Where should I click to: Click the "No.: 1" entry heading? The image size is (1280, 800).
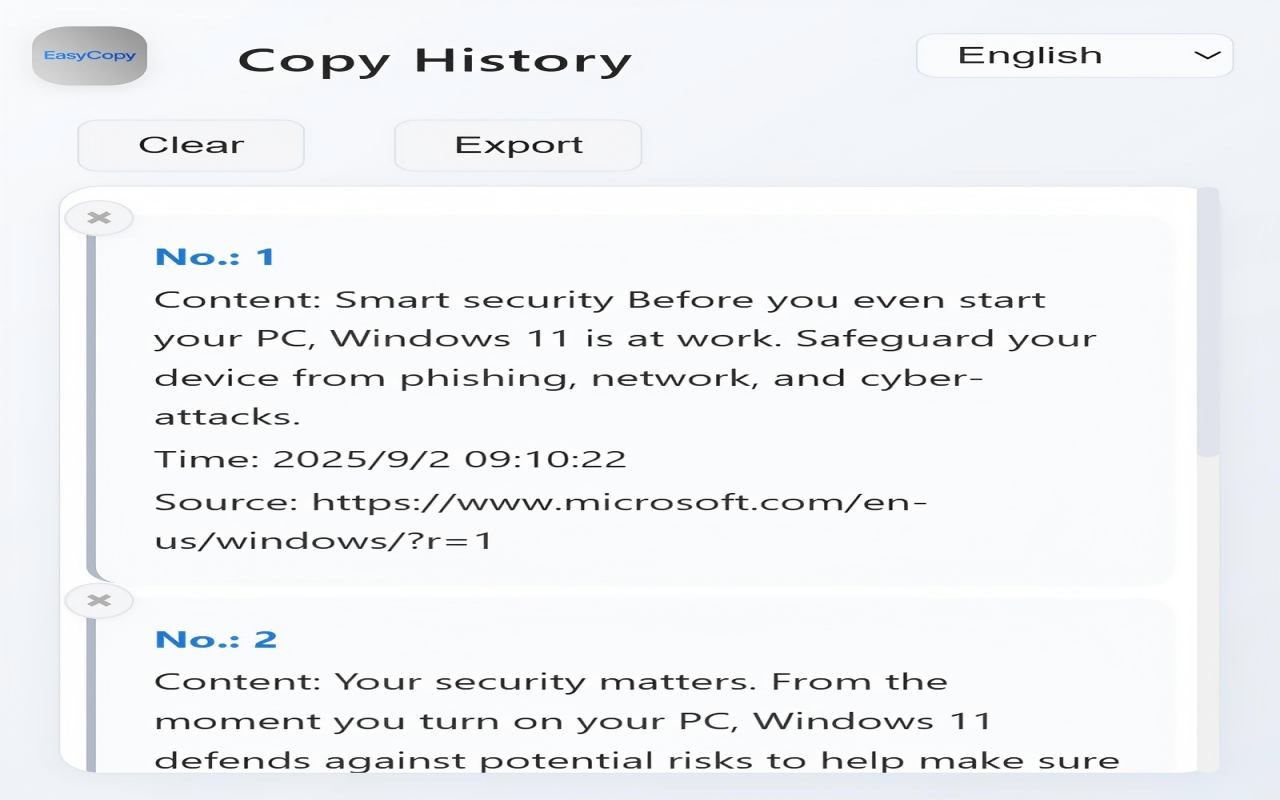215,256
